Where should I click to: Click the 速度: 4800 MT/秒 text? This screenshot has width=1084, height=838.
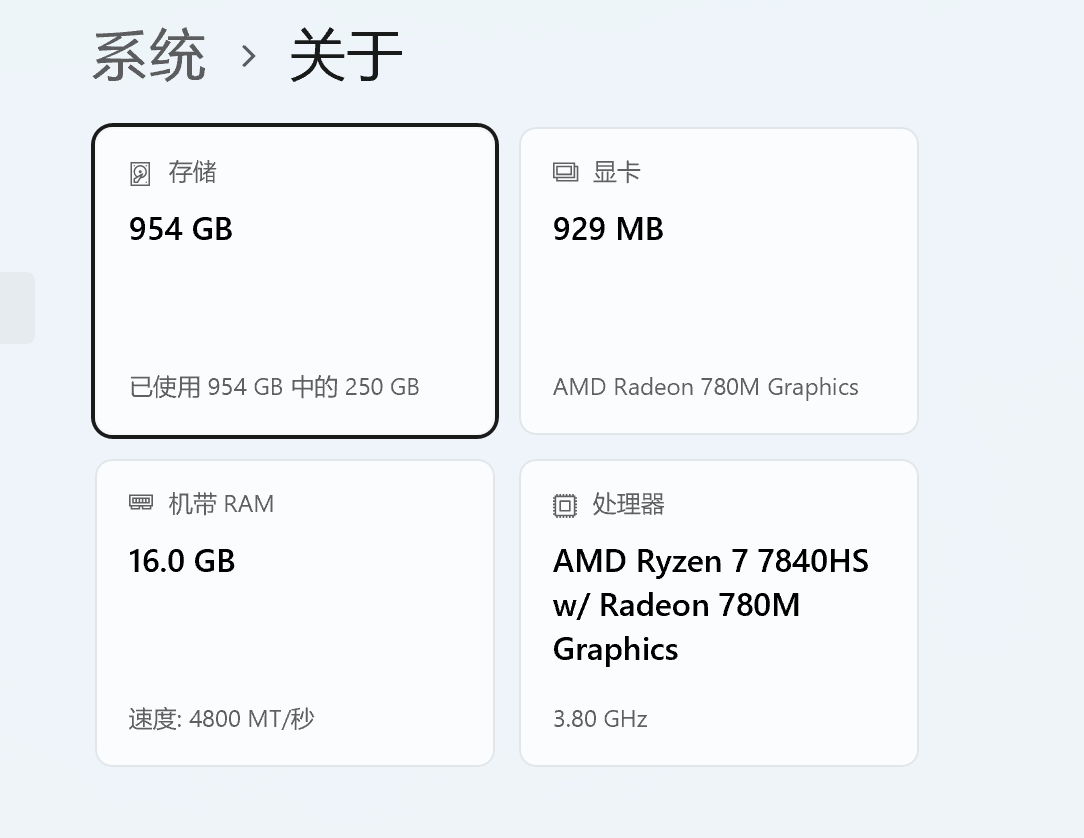pyautogui.click(x=222, y=719)
